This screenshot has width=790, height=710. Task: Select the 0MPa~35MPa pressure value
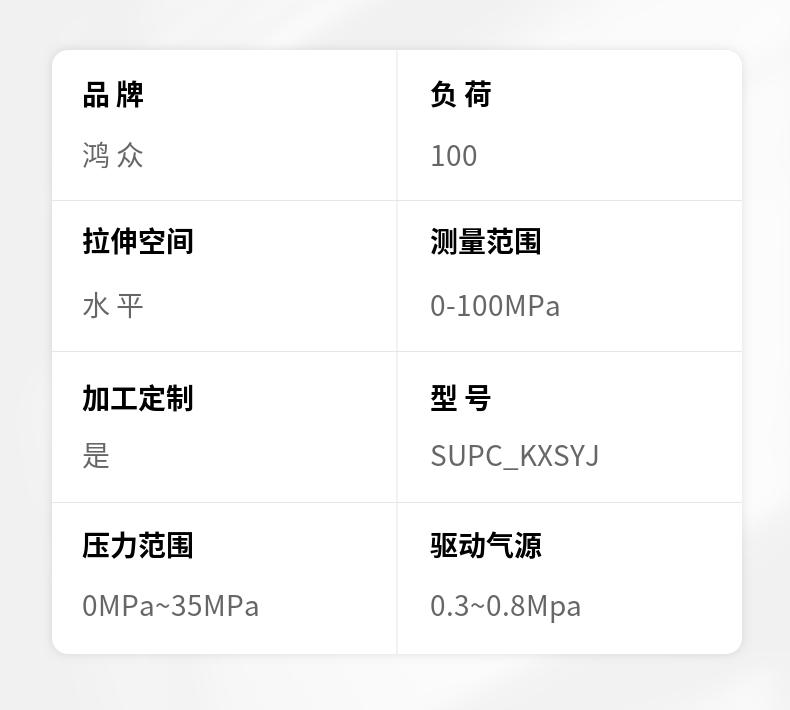(x=170, y=606)
